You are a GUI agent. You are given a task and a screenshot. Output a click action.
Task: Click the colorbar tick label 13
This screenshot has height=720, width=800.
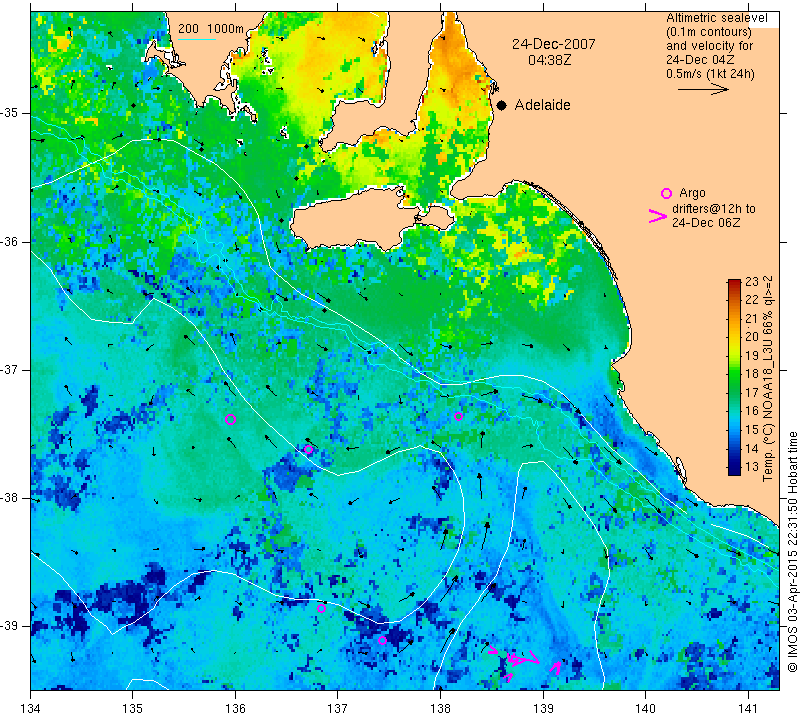click(752, 466)
